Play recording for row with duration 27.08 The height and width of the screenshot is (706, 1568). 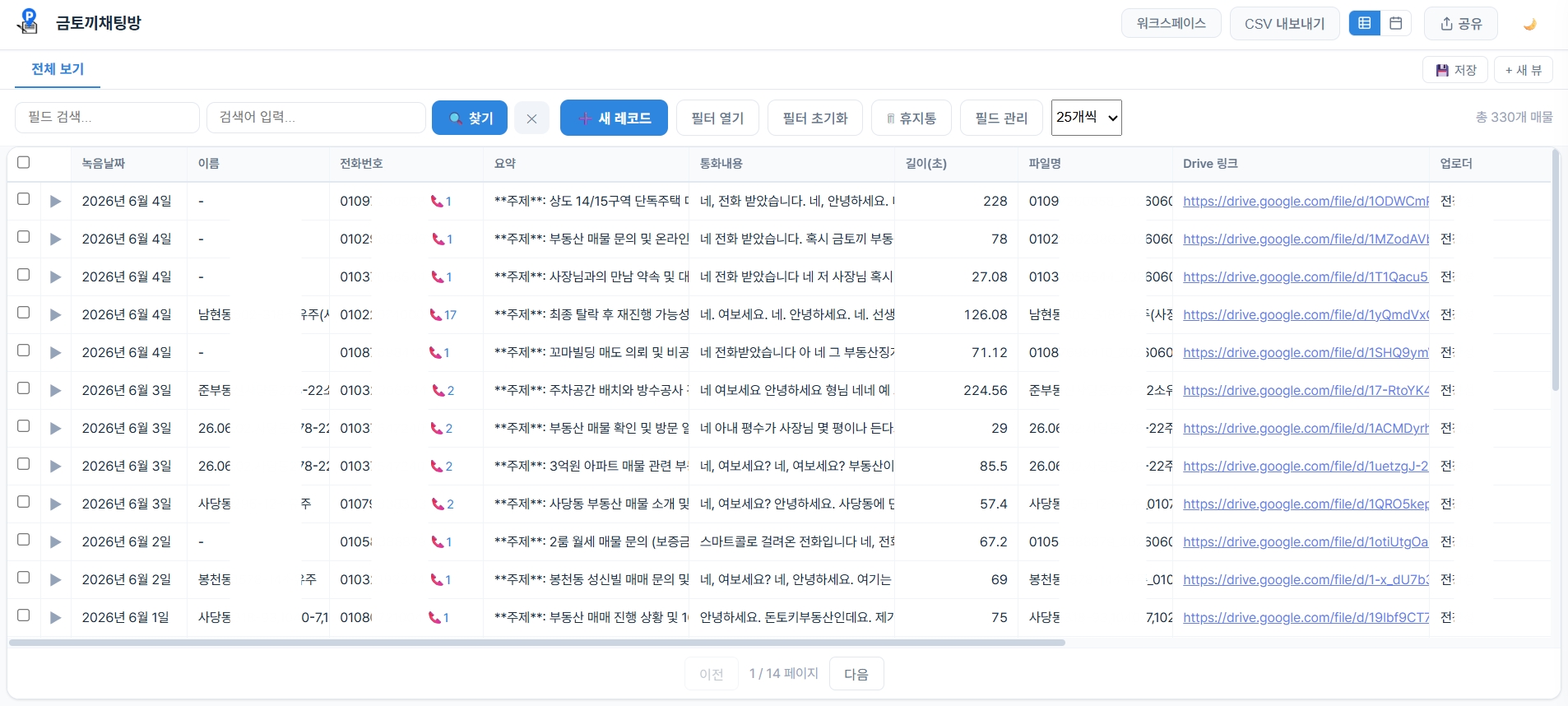55,277
